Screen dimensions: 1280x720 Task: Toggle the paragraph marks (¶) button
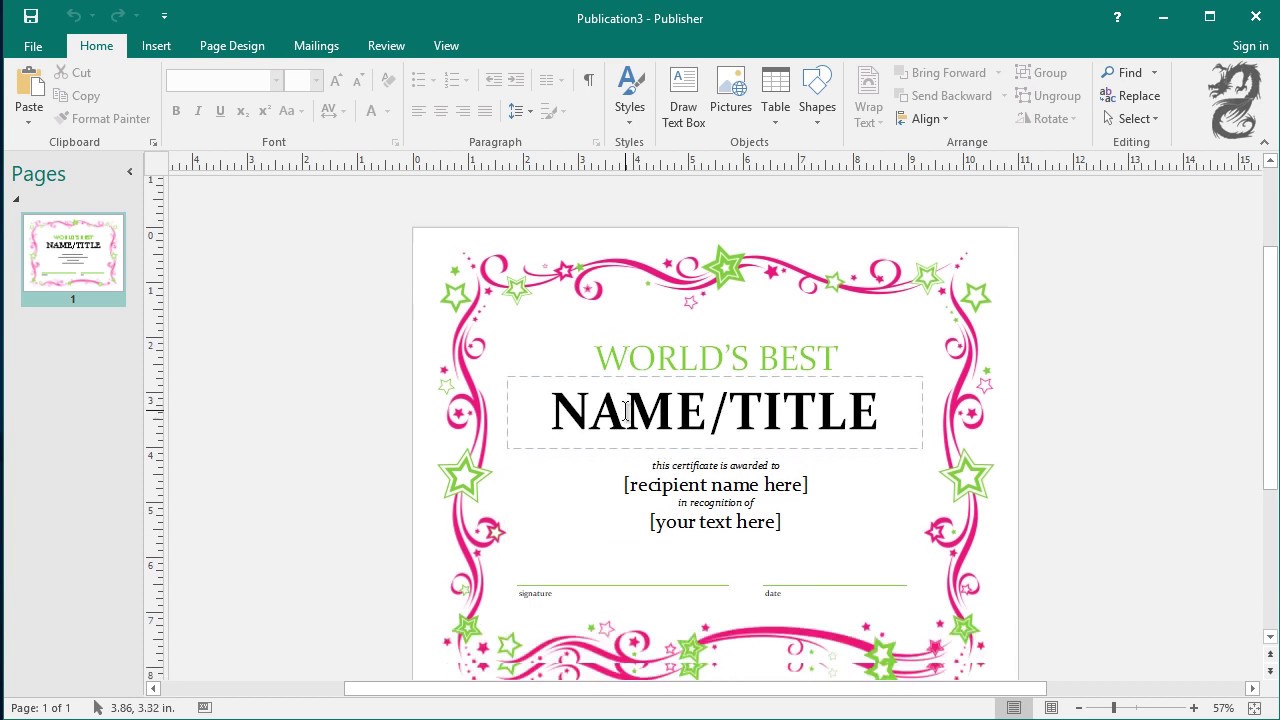point(588,80)
